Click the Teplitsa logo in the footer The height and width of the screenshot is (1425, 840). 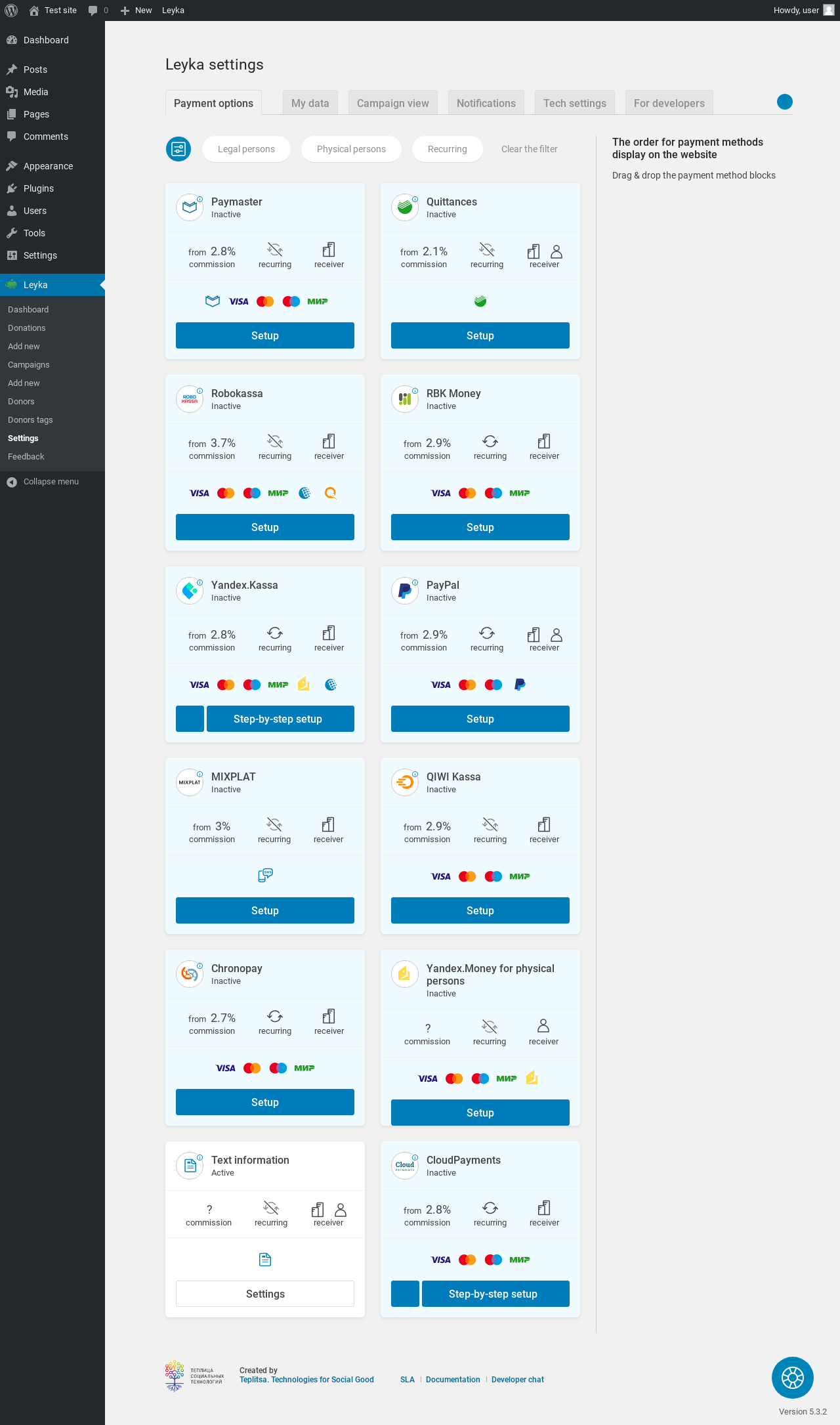click(195, 1376)
